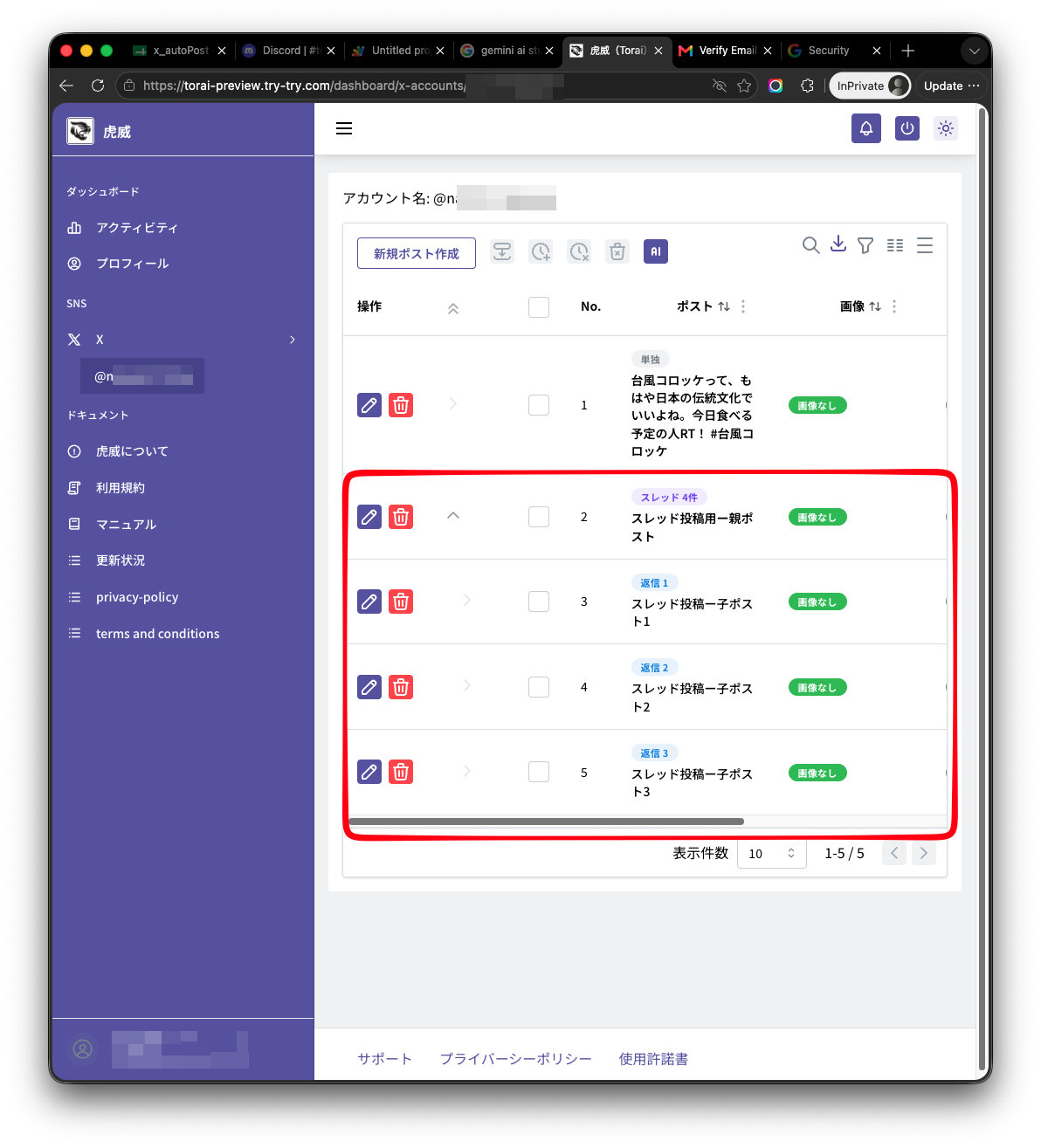Delete reply post number 5

click(x=401, y=772)
